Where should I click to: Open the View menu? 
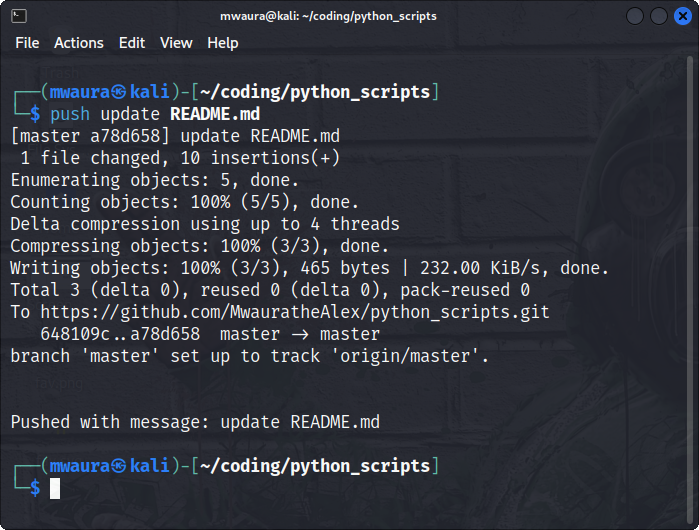(176, 43)
